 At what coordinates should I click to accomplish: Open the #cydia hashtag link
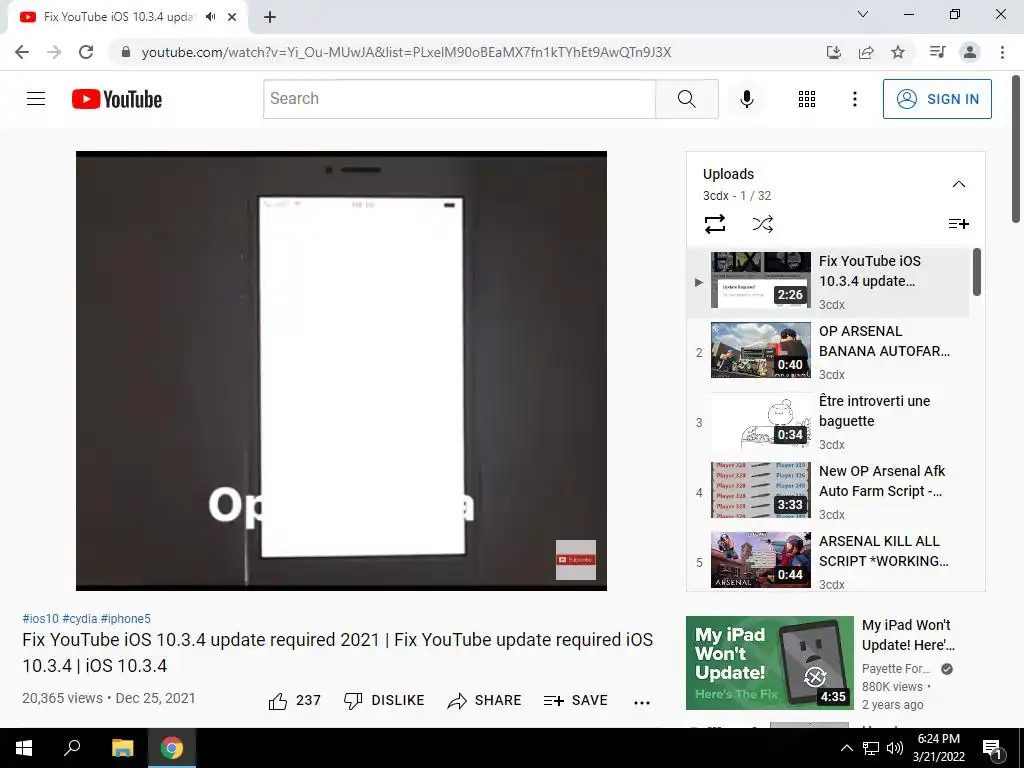pyautogui.click(x=80, y=618)
